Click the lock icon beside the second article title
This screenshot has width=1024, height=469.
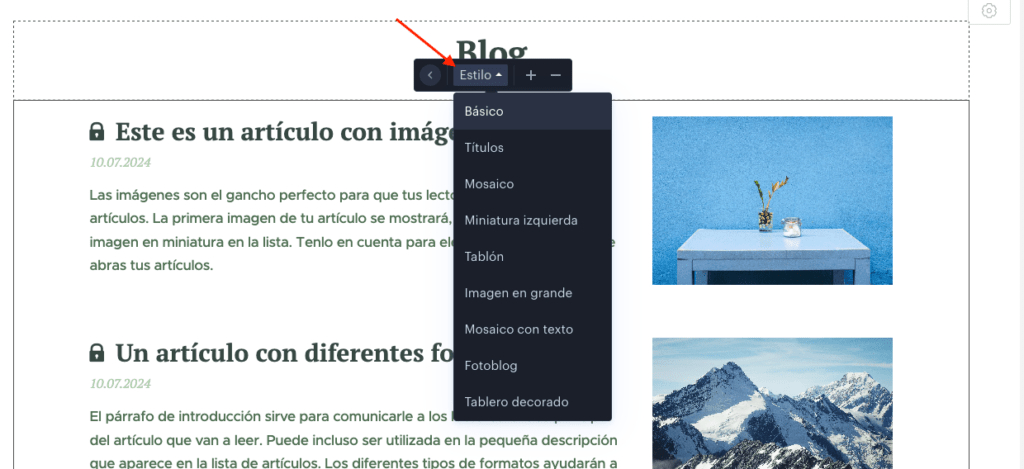pyautogui.click(x=97, y=353)
